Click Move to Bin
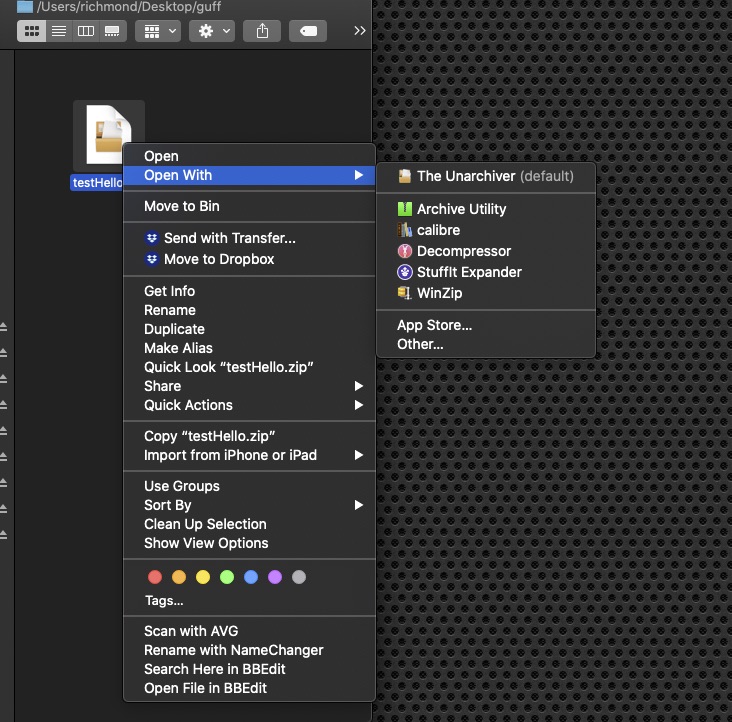Screen dimensions: 732x722 (x=182, y=206)
